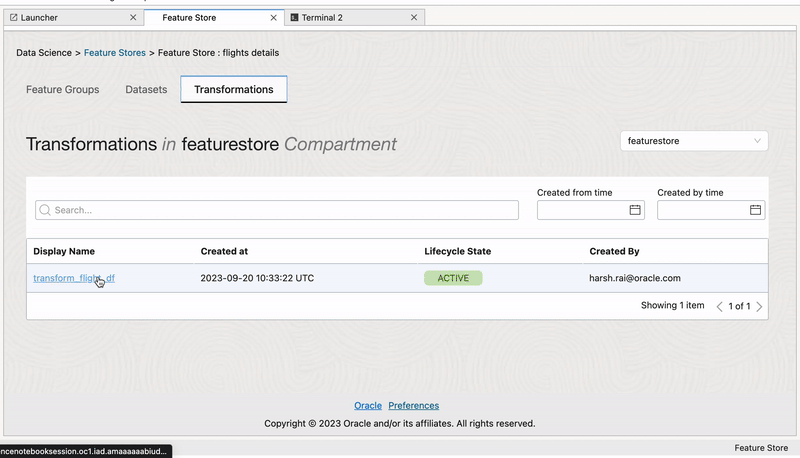
Task: Click the Created by time field
Action: click(x=711, y=210)
